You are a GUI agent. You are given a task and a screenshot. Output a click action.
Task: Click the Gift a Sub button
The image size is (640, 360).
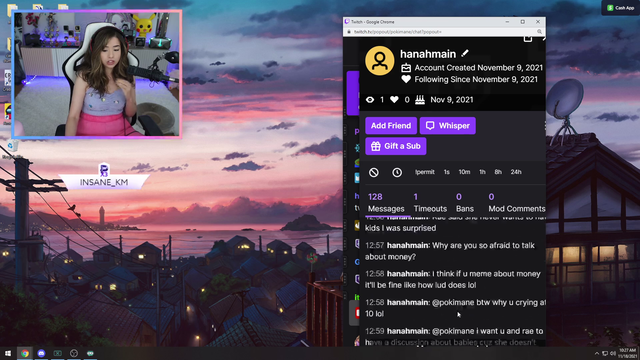click(396, 146)
